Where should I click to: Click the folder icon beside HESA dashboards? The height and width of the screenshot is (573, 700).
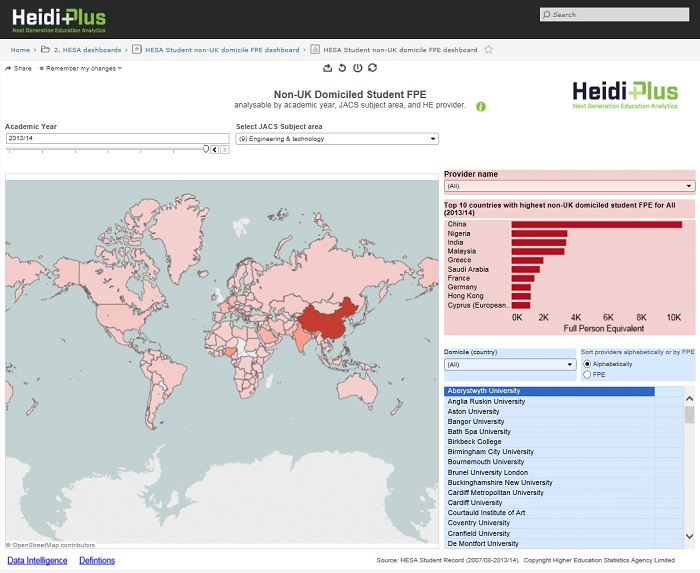(x=45, y=50)
